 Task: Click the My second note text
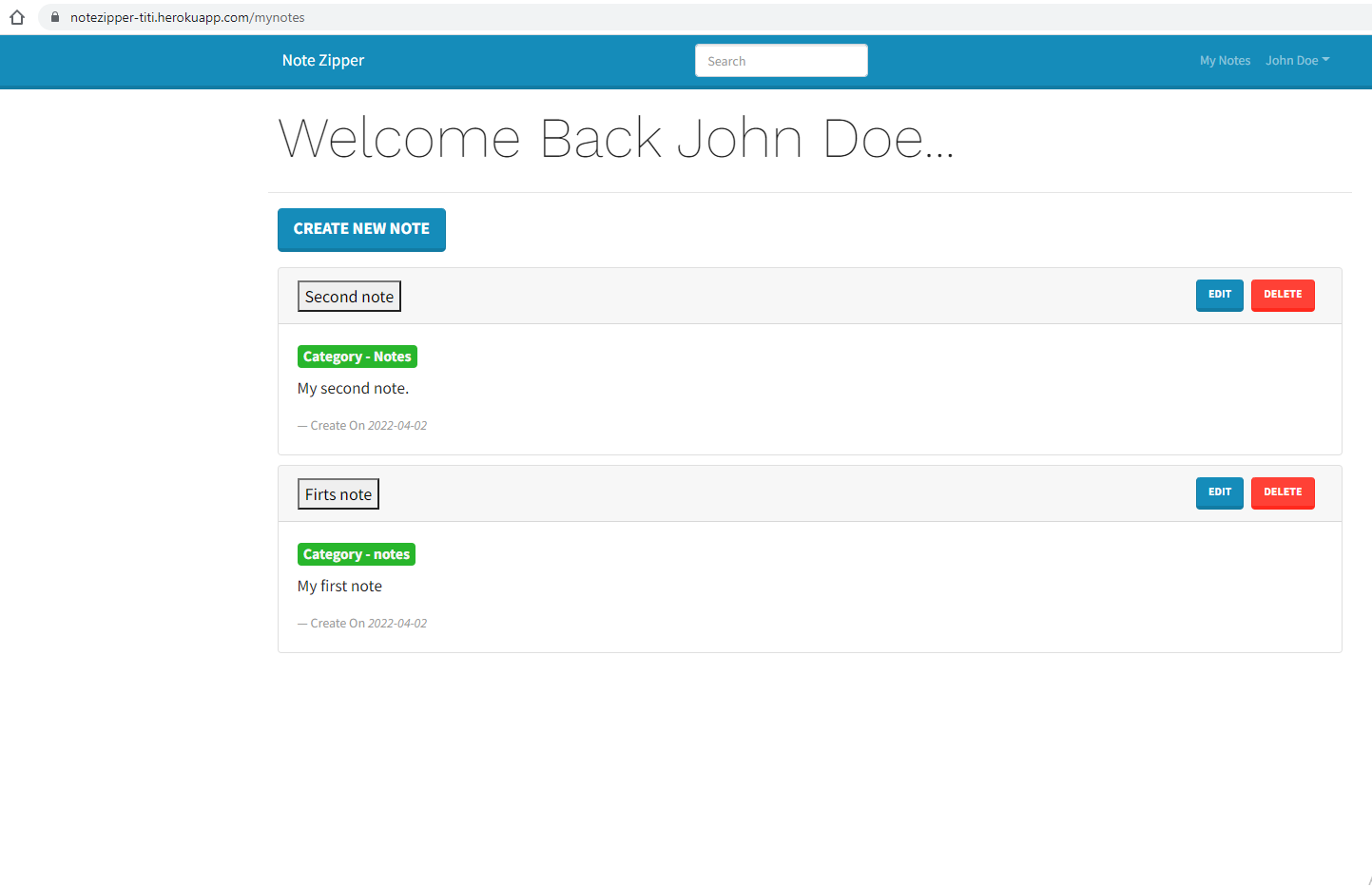coord(353,388)
